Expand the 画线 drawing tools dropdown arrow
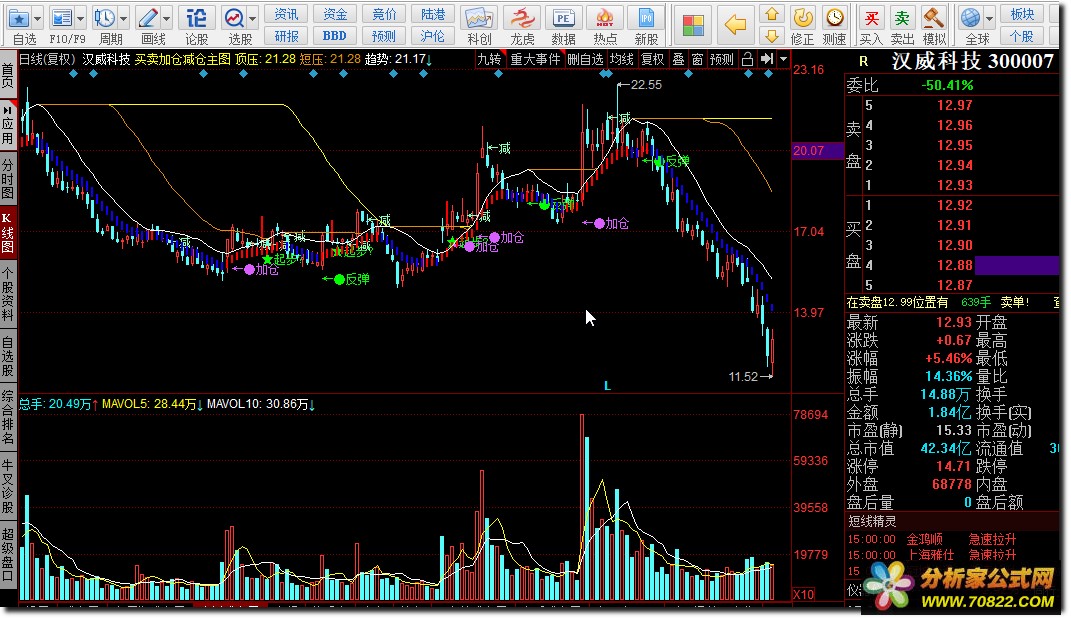1071x618 pixels. tap(167, 18)
